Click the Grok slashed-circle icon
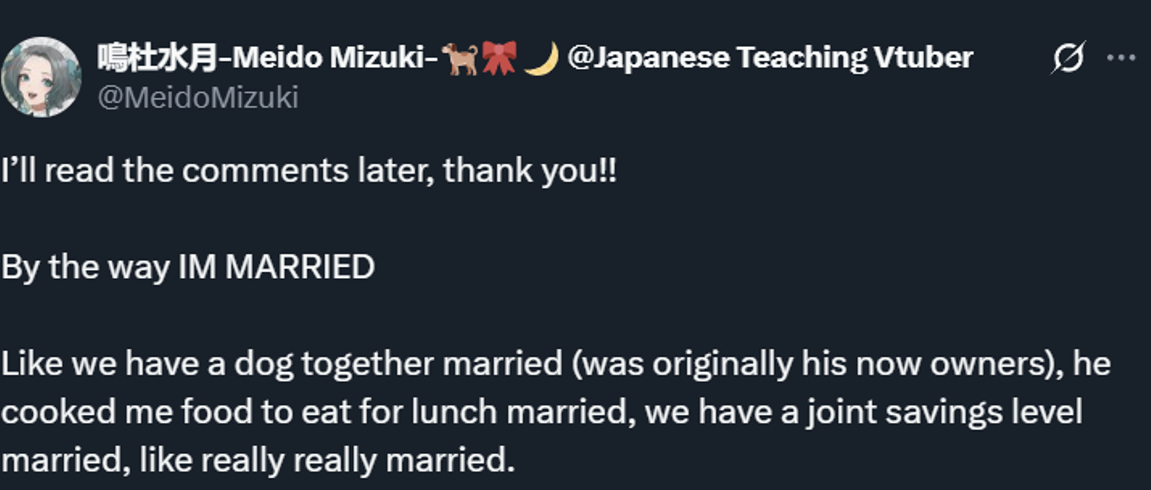This screenshot has height=490, width=1151. pos(1067,59)
